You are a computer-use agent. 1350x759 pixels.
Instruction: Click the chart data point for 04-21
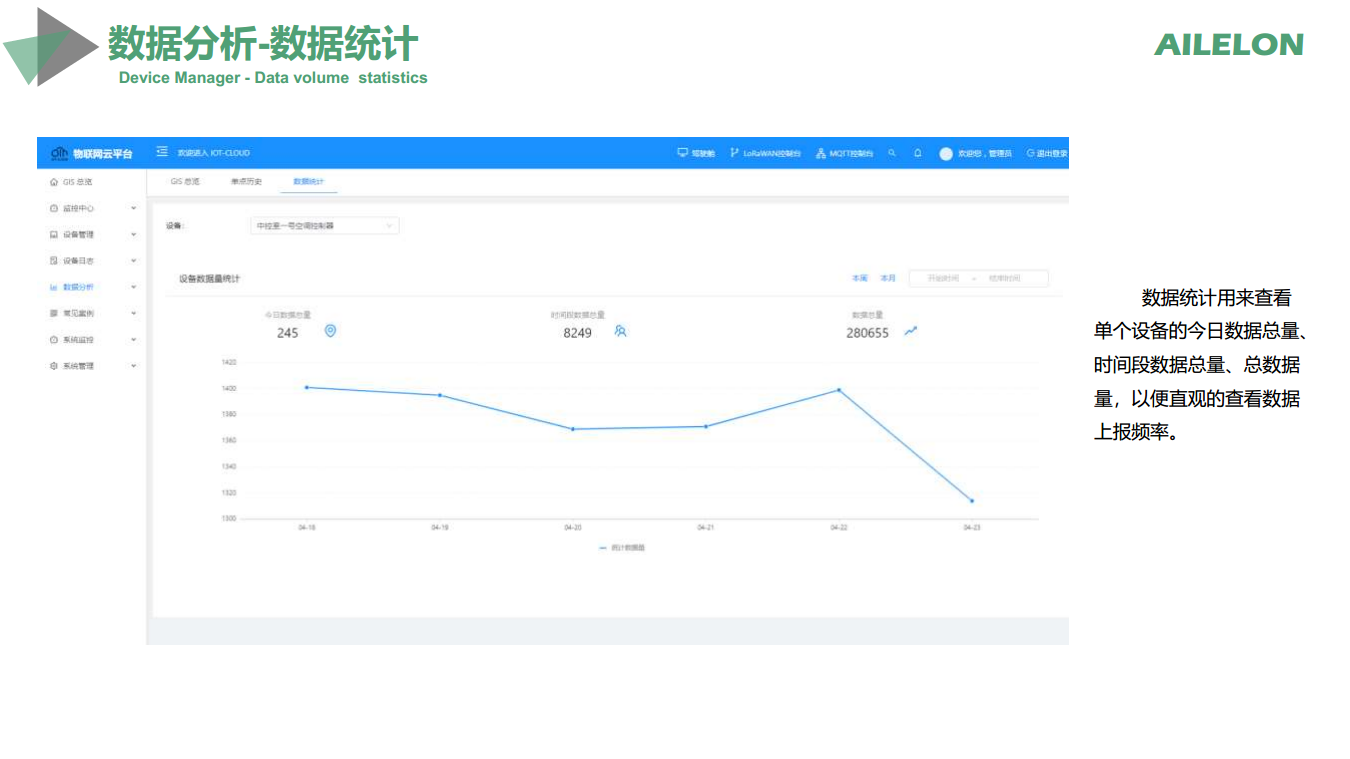pyautogui.click(x=706, y=426)
